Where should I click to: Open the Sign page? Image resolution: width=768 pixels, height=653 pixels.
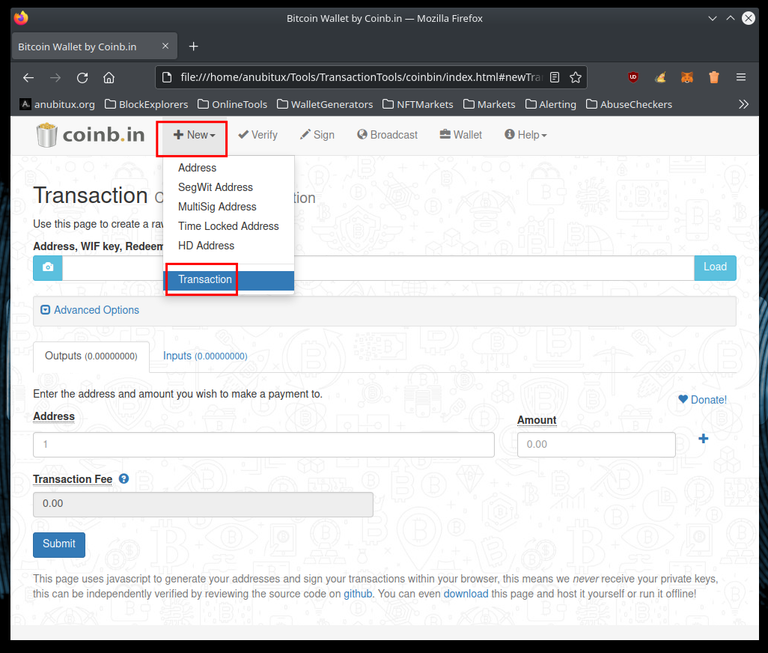click(x=317, y=135)
